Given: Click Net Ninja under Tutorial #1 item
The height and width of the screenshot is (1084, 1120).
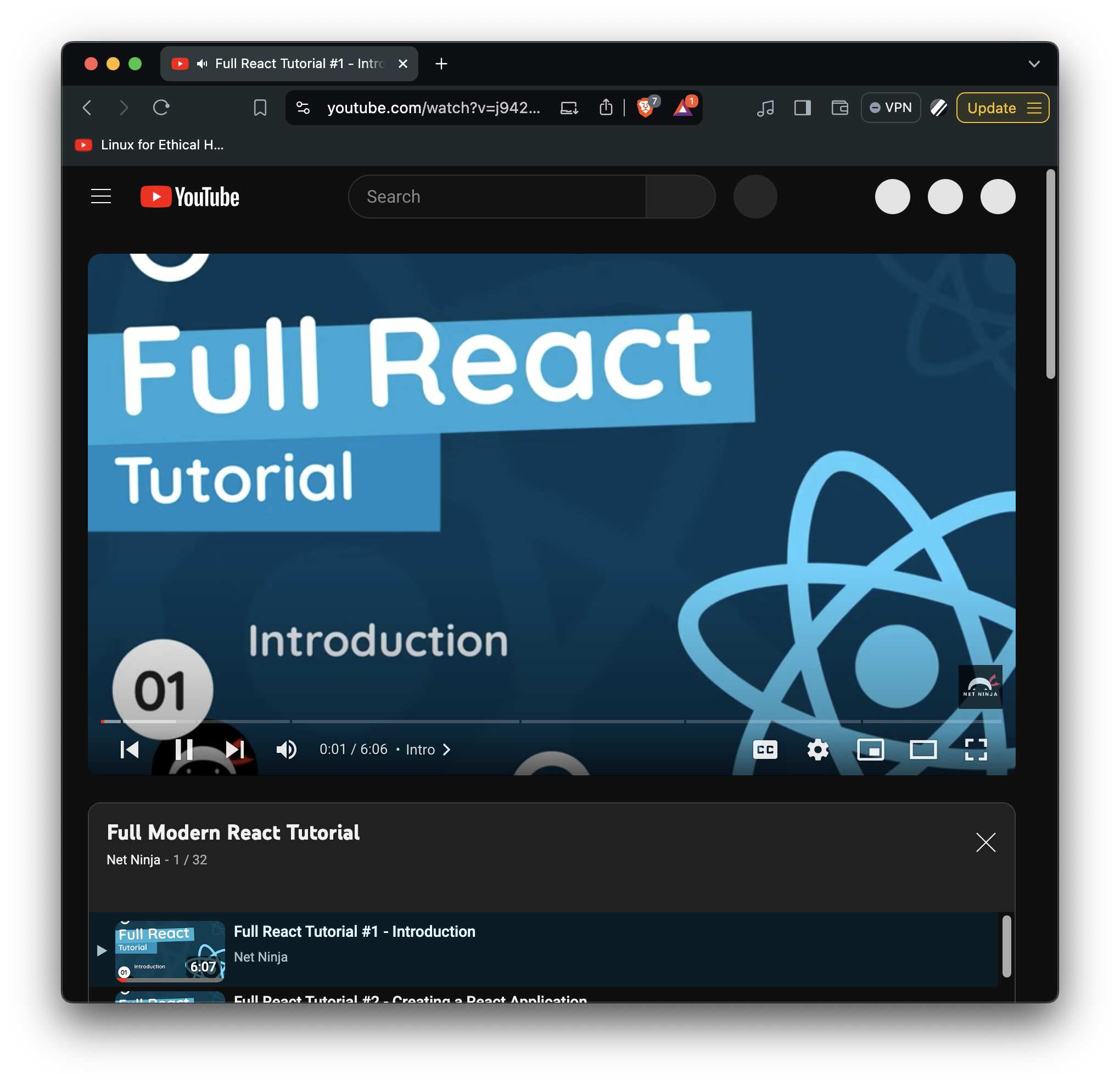Looking at the screenshot, I should coord(261,957).
